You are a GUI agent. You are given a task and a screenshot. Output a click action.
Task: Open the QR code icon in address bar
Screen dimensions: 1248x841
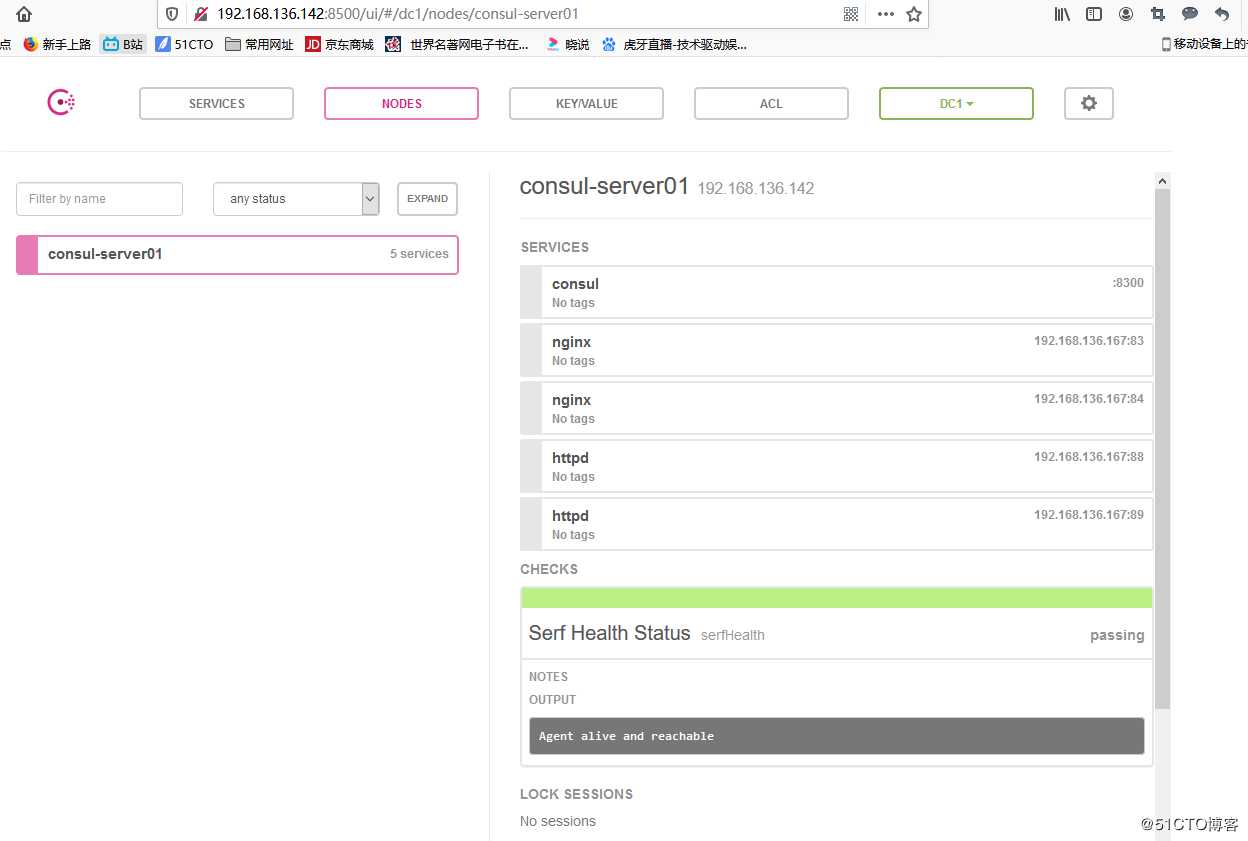[851, 14]
